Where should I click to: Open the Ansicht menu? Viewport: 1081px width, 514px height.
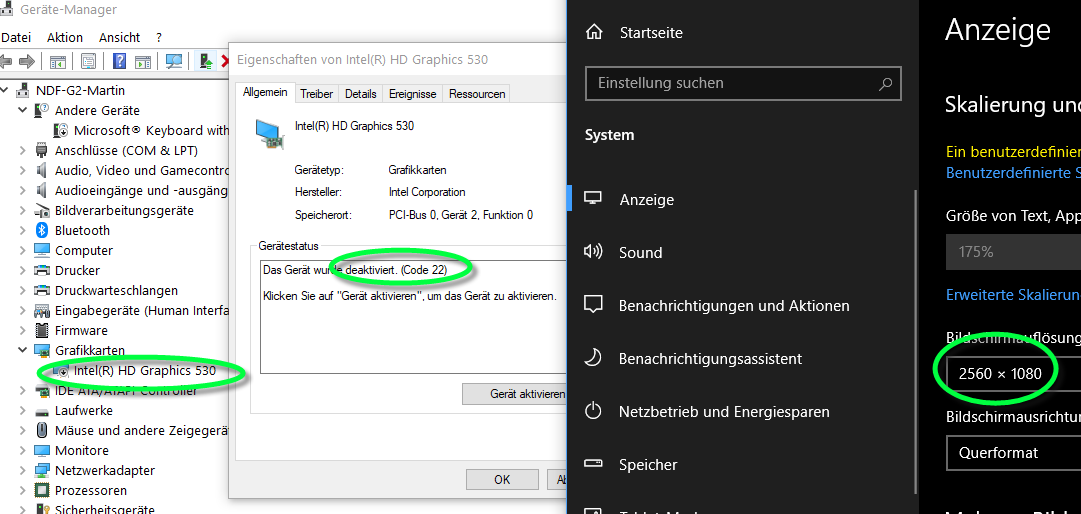pos(119,37)
